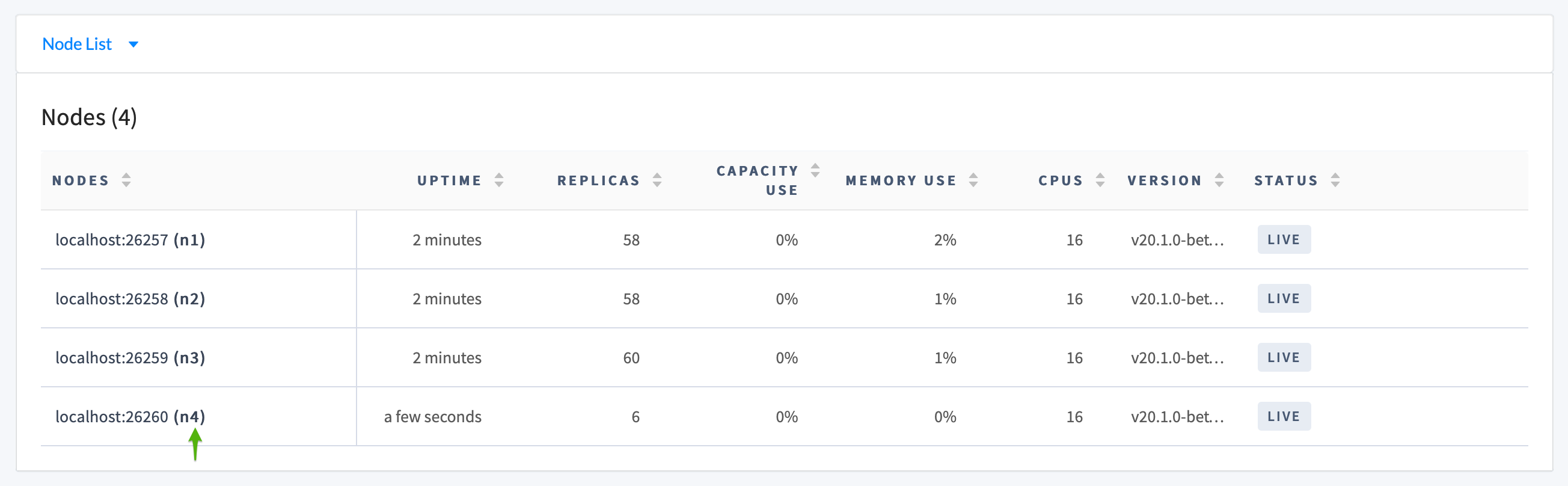Click the Memory Use column header
Image resolution: width=1568 pixels, height=486 pixels.
pos(901,181)
